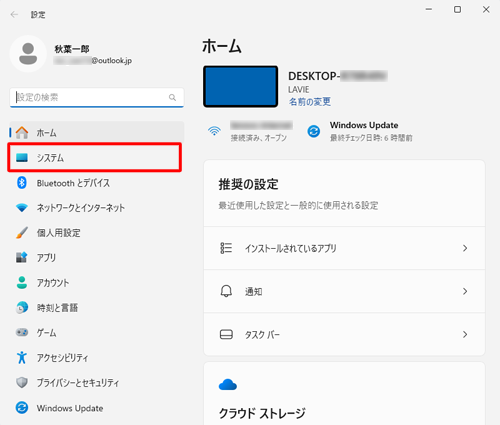Viewport: 500px width, 425px height.
Task: Select the ホーム house icon
Action: (22, 133)
